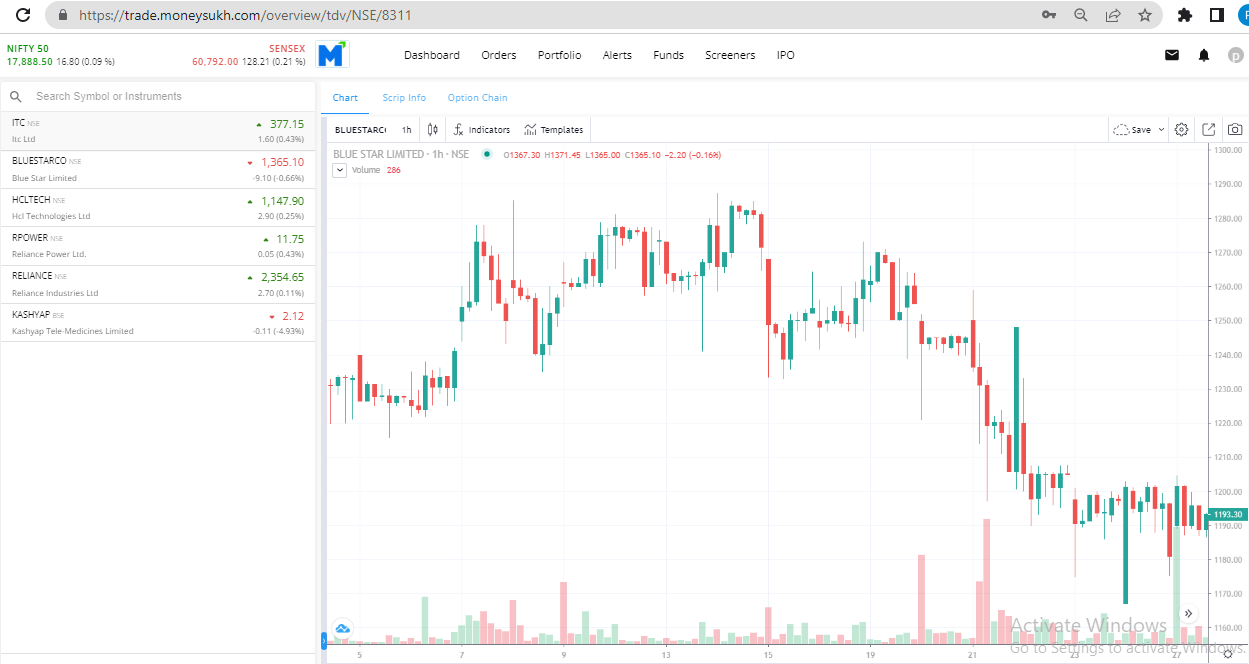The width and height of the screenshot is (1249, 664).
Task: Click date label 13 on time axis
Action: (x=666, y=655)
